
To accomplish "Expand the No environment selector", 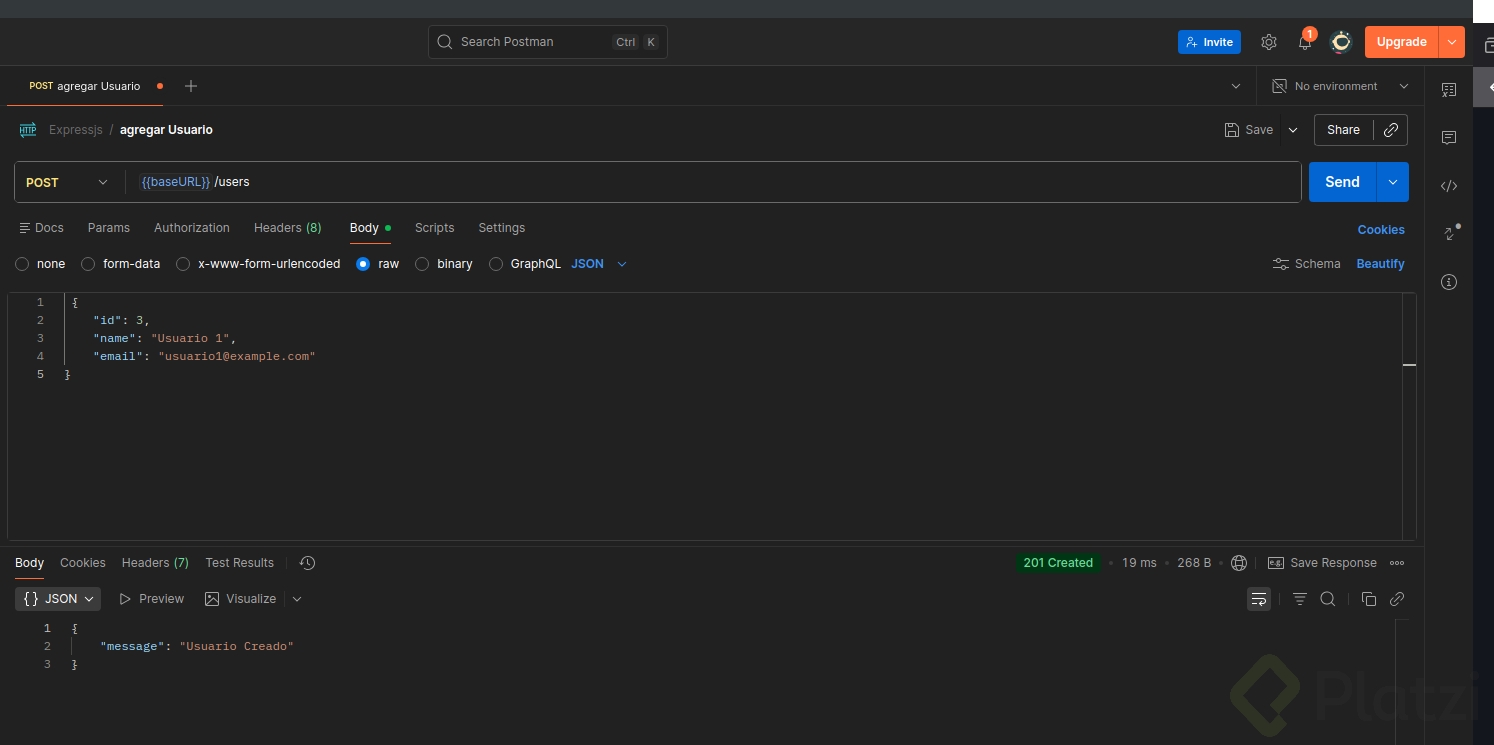I will [1340, 86].
